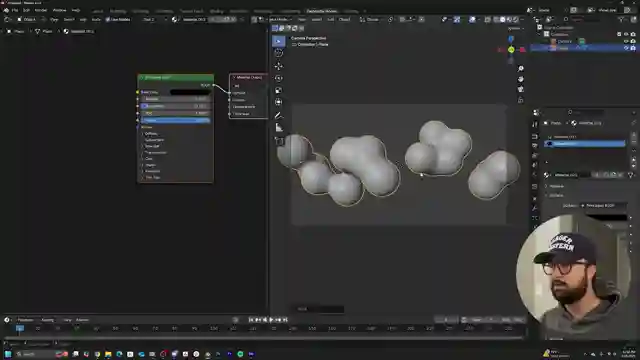Expand Specular section in Principled BSDF
This screenshot has height=360, width=640.
coord(151,146)
